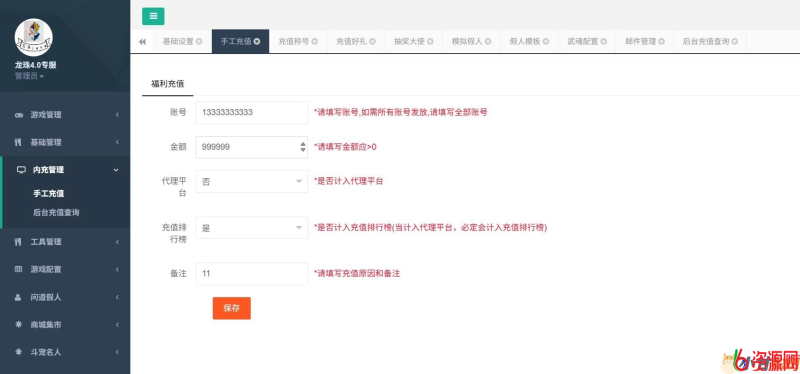Open 后台充值查询 in the sidebar
800x374 pixels.
pyautogui.click(x=56, y=213)
